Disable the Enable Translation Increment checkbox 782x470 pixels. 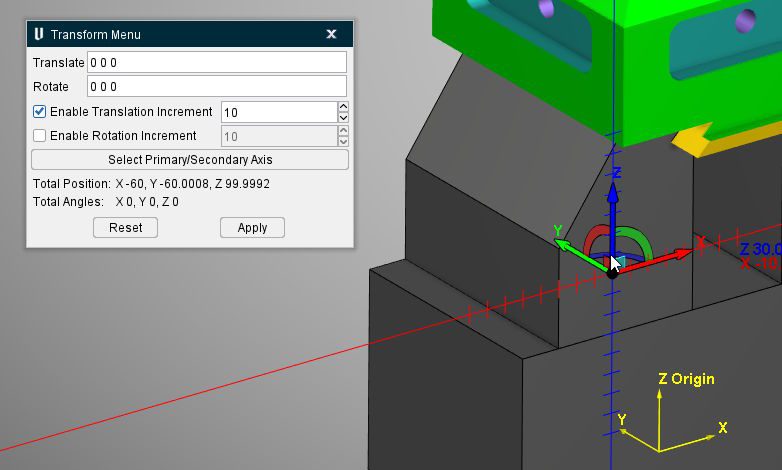pyautogui.click(x=40, y=112)
